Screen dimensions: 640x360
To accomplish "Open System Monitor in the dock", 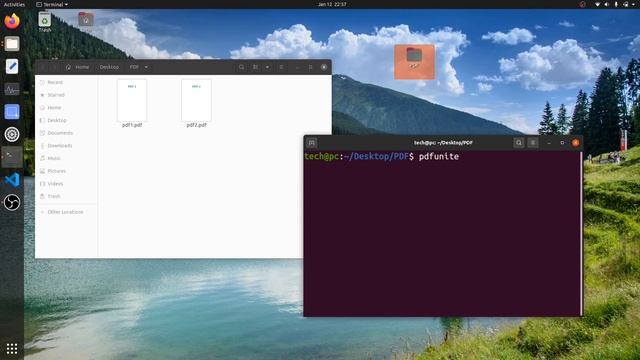I will 12,89.
